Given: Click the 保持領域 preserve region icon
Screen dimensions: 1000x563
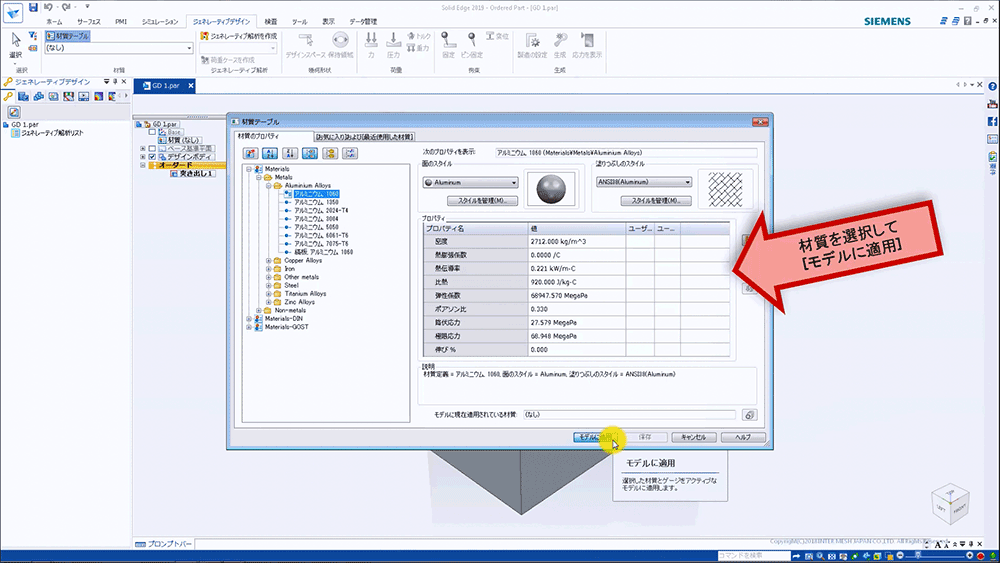Looking at the screenshot, I should tap(341, 45).
